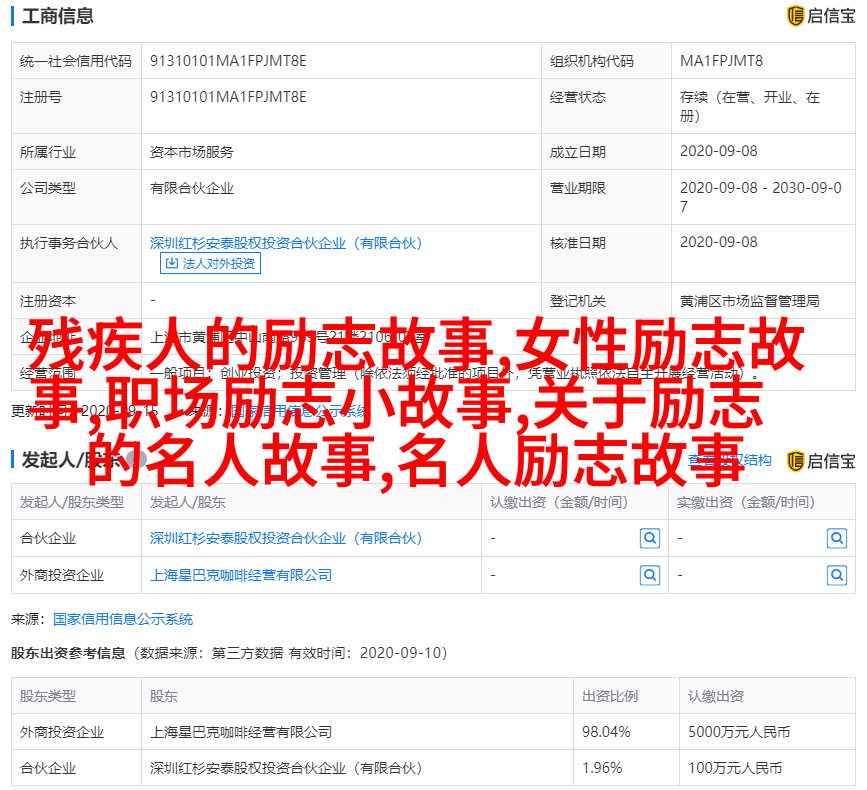Select the 统一社会信用代码 value 91310101MA1FPJMT8E
867x790 pixels.
click(x=228, y=61)
